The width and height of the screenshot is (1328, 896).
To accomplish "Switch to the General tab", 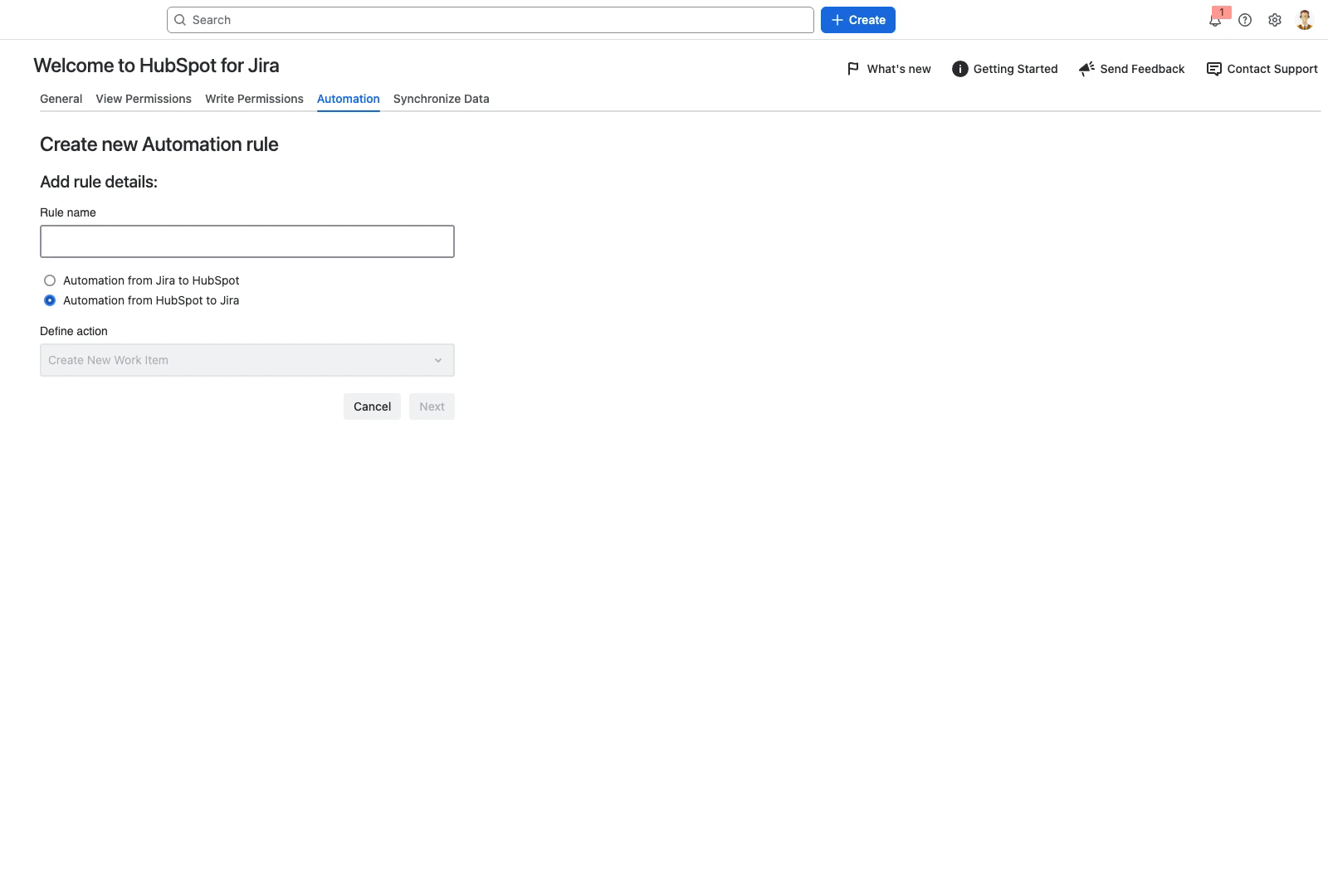I will [x=61, y=99].
